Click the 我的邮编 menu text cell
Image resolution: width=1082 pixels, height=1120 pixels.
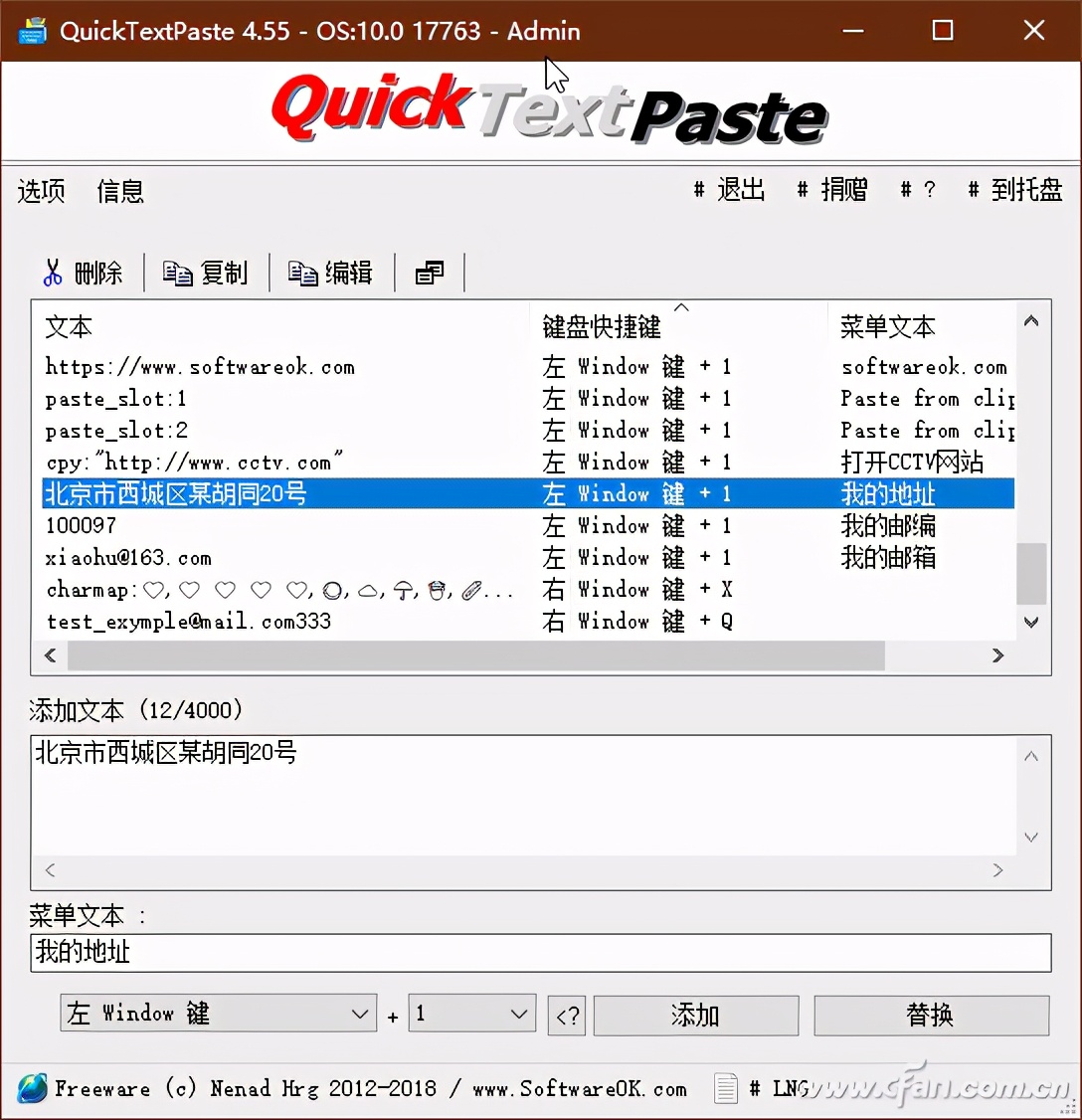coord(888,526)
